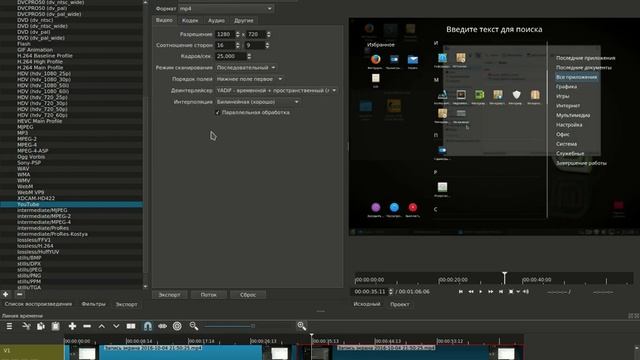The width and height of the screenshot is (640, 360).
Task: Click the timeline zoom in magnifier
Action: click(x=302, y=326)
